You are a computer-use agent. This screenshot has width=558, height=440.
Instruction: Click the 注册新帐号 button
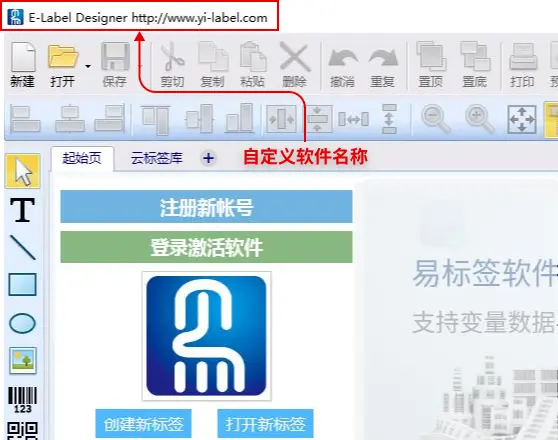click(x=206, y=207)
